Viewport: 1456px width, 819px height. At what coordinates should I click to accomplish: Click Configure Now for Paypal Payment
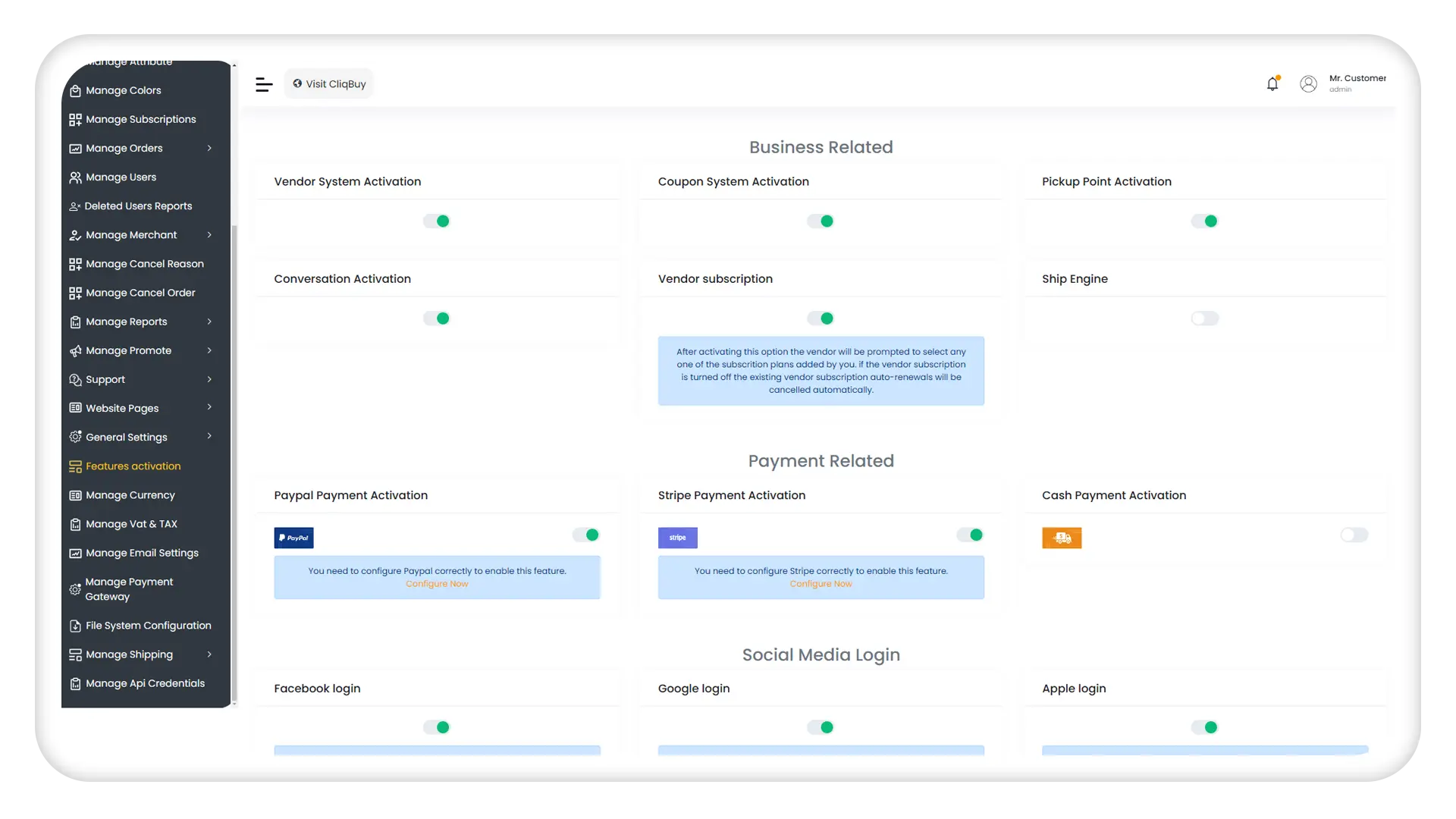click(437, 583)
